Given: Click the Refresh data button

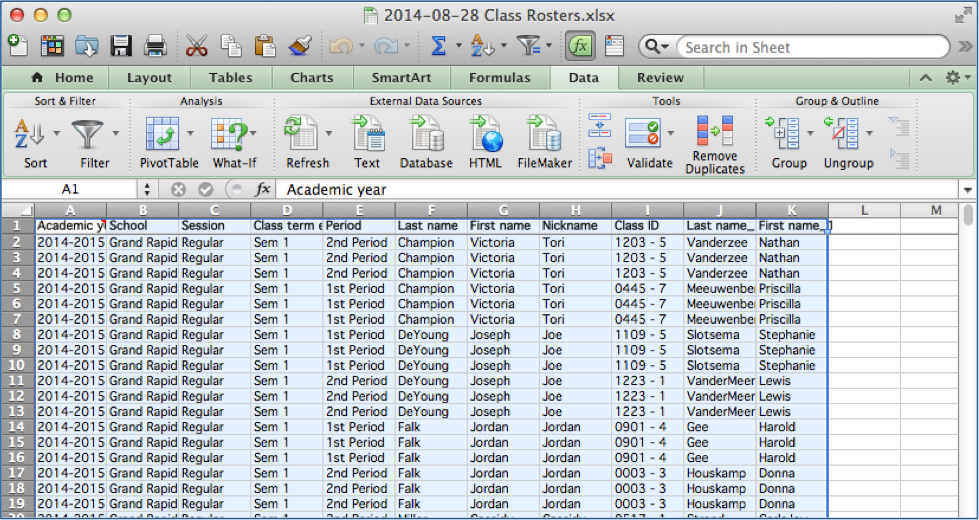Looking at the screenshot, I should tap(296, 133).
